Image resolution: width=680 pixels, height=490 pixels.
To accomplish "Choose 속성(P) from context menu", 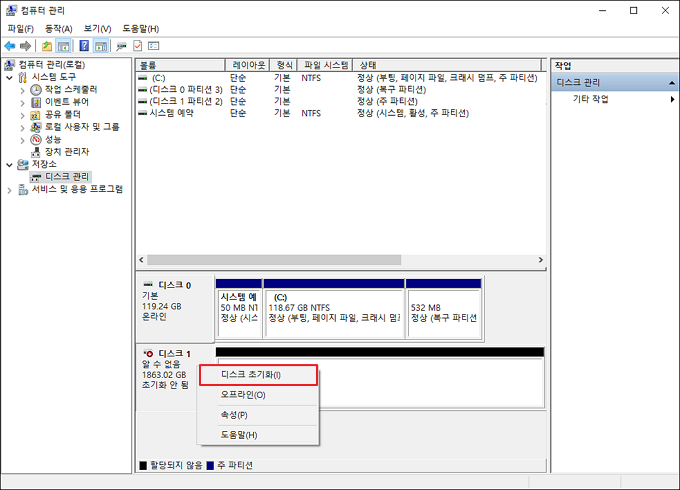I will pos(258,415).
